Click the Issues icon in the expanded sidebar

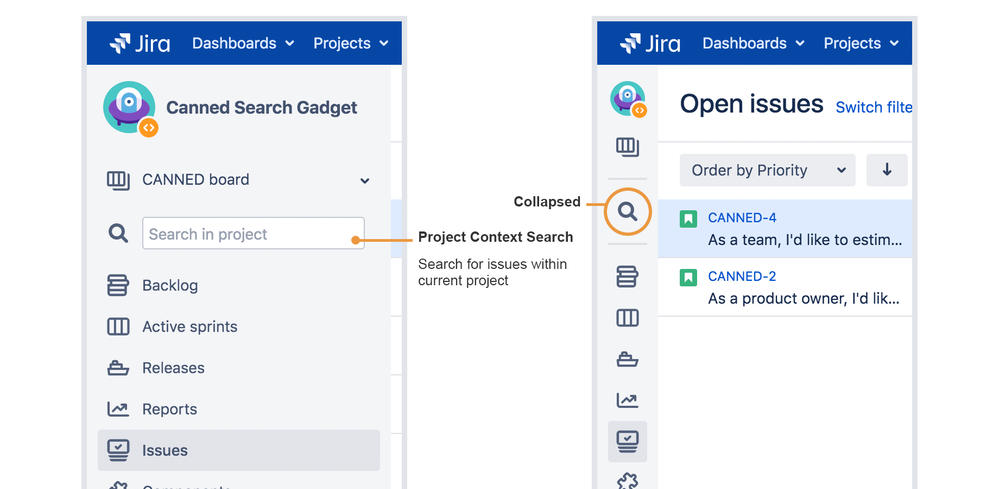click(x=118, y=450)
